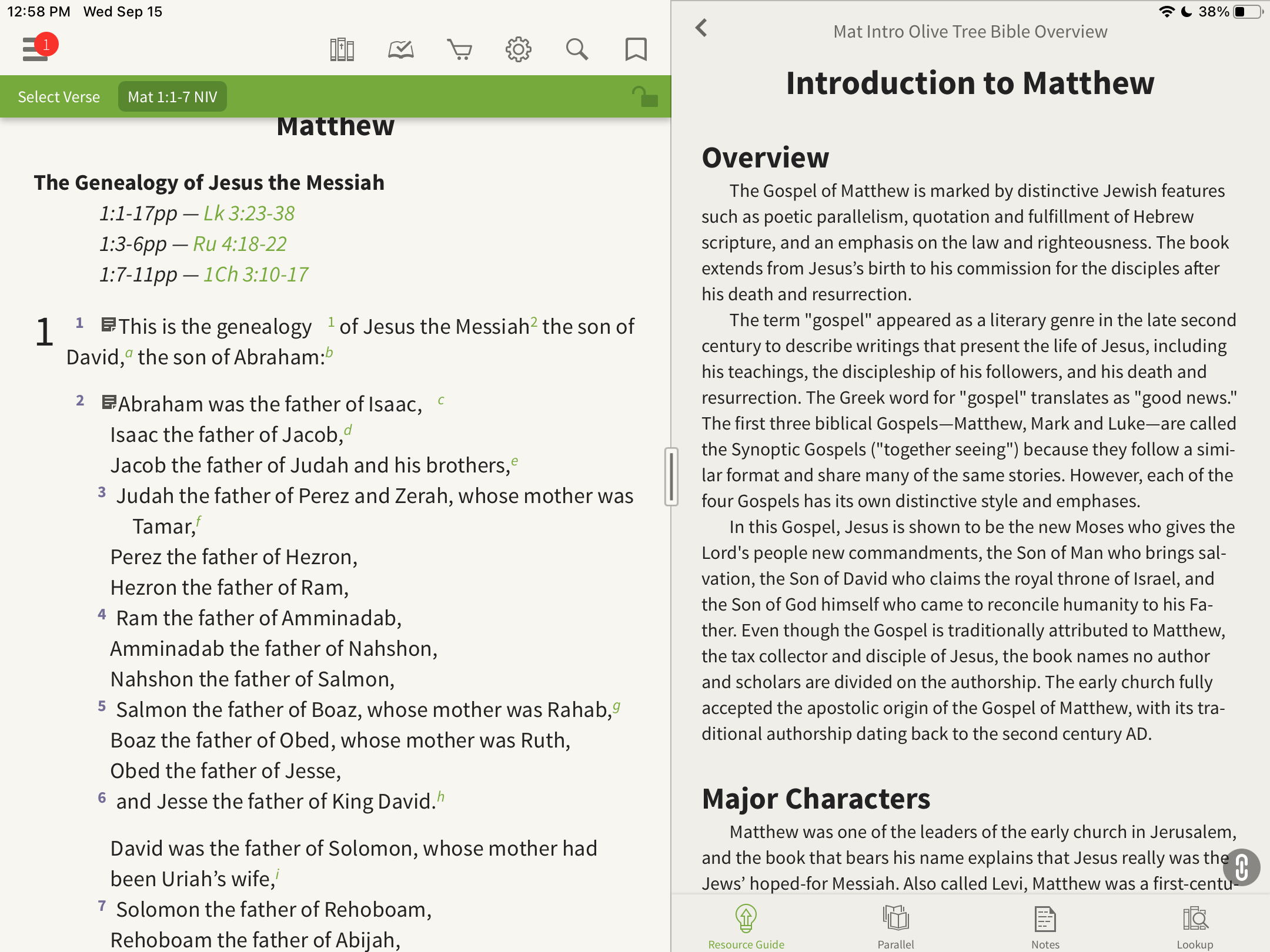Follow the Ru 4:18-22 cross reference
The height and width of the screenshot is (952, 1270).
240,244
